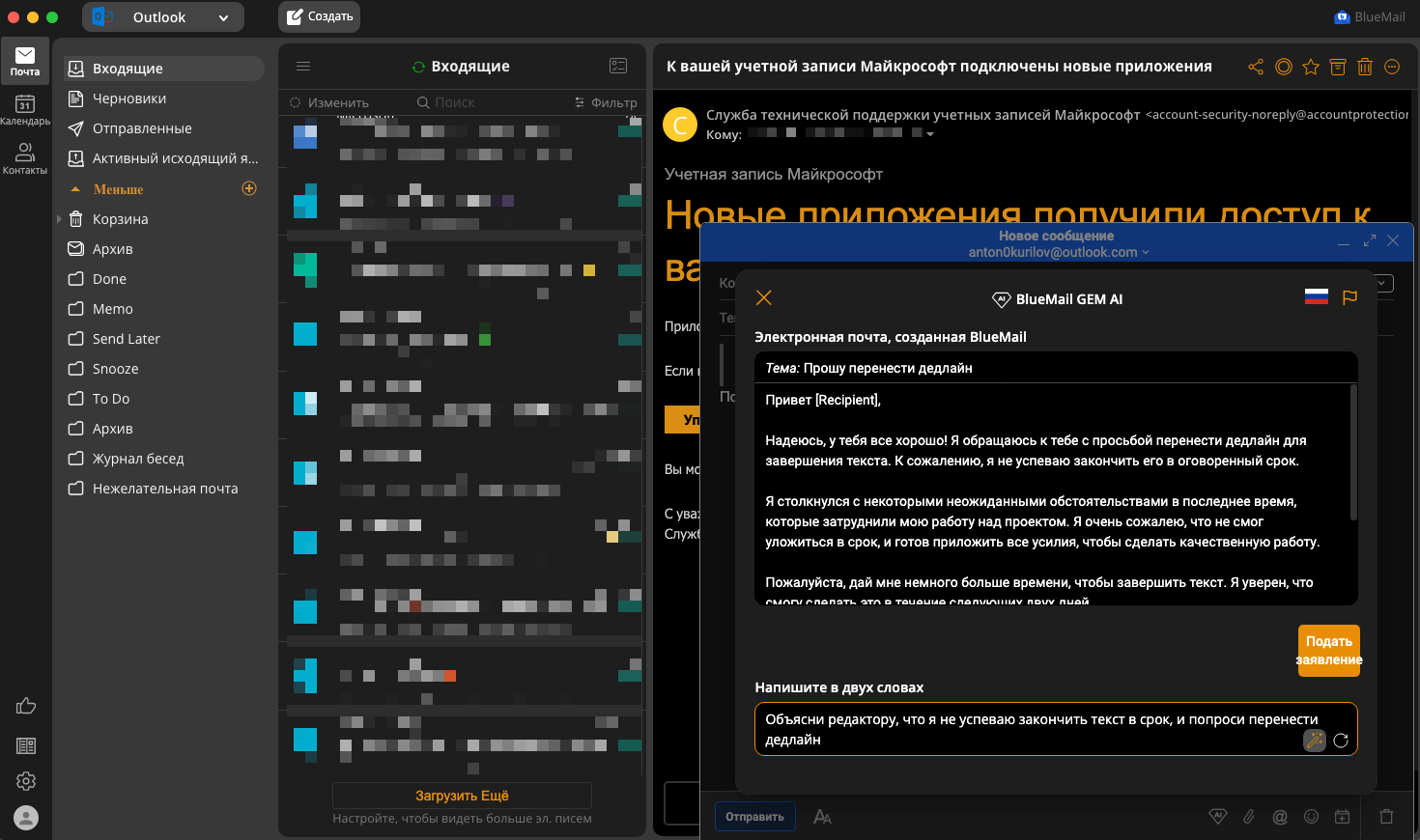Open the Фильтр filter options
The width and height of the screenshot is (1420, 840).
point(606,102)
